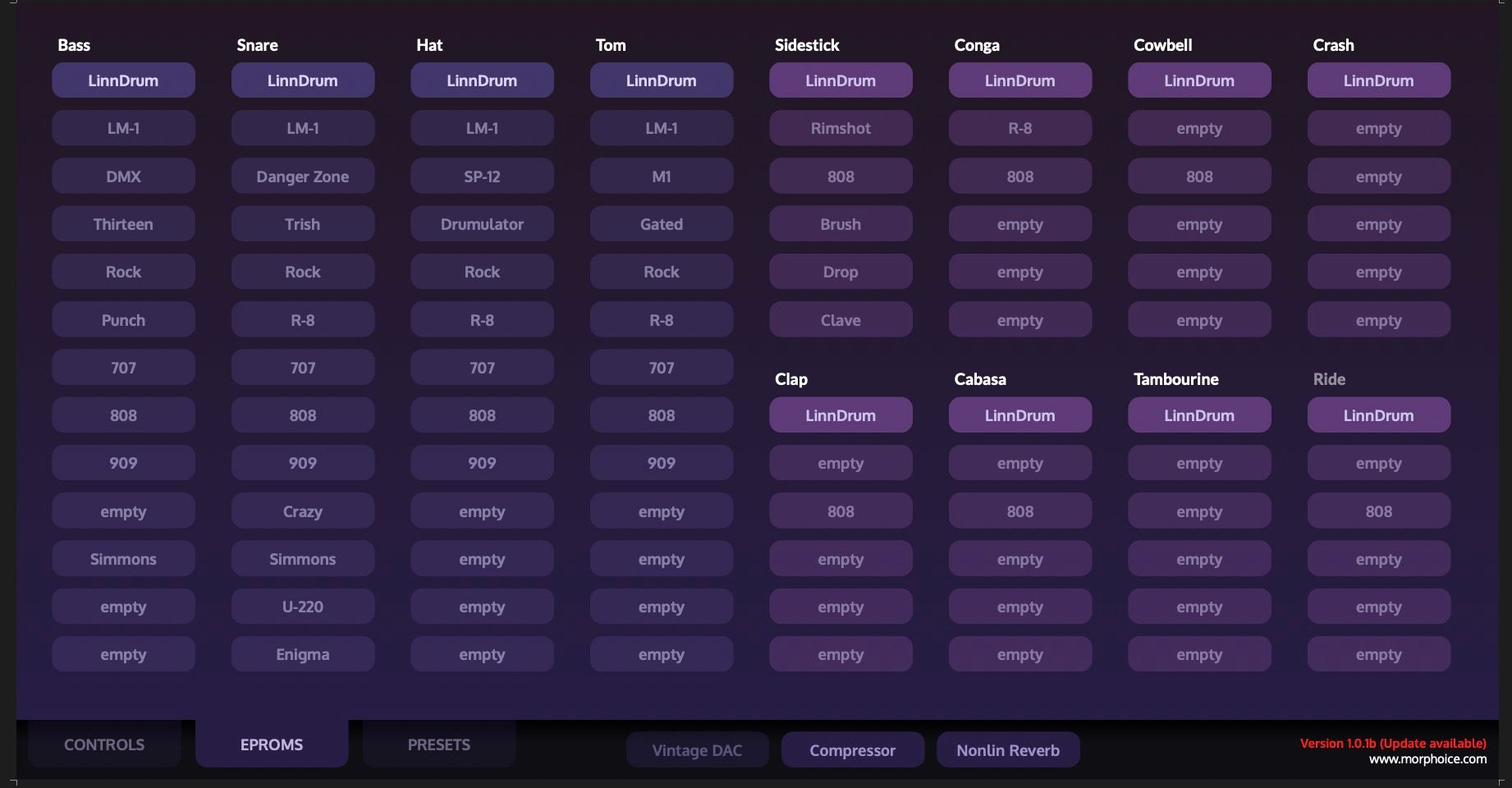Select LinnDrum EPROM for Cowbell

click(x=1199, y=80)
